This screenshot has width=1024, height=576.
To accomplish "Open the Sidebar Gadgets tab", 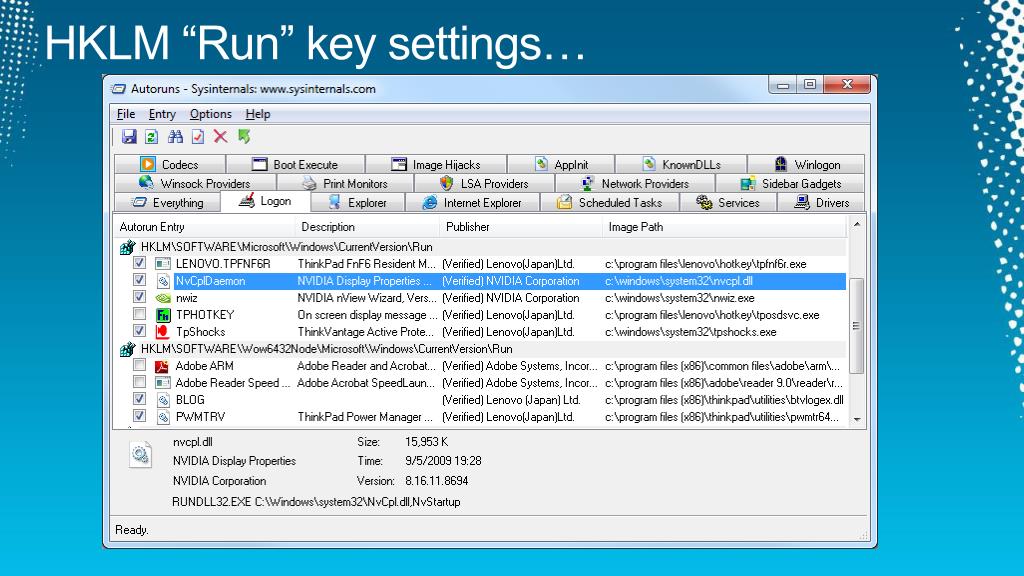I will click(x=790, y=184).
